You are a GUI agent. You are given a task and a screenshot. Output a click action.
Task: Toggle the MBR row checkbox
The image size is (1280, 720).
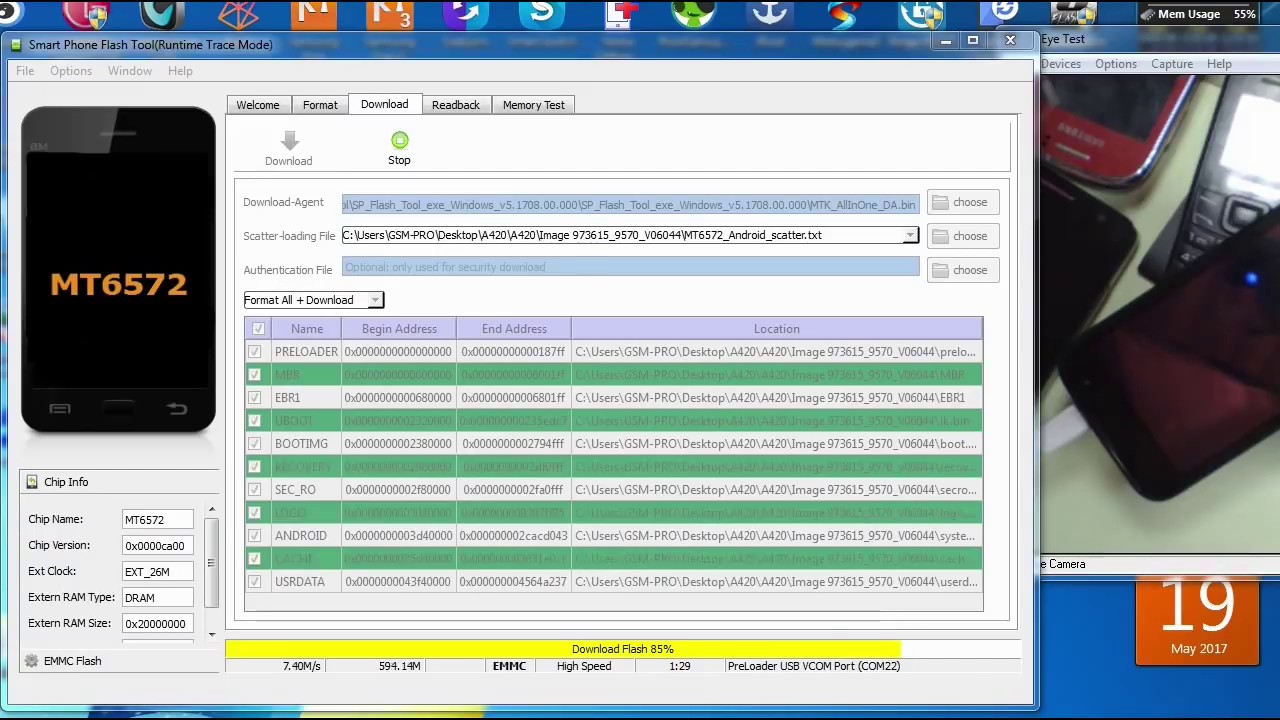click(255, 375)
